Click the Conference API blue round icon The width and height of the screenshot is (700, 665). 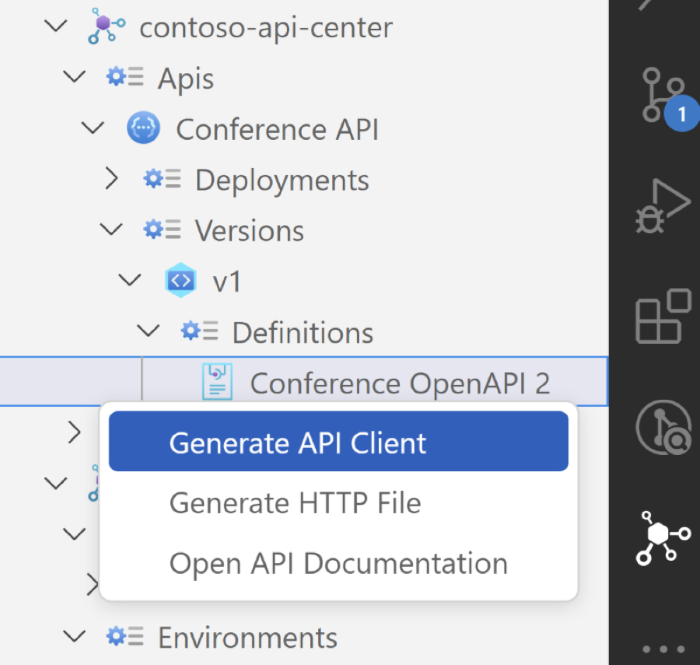143,128
